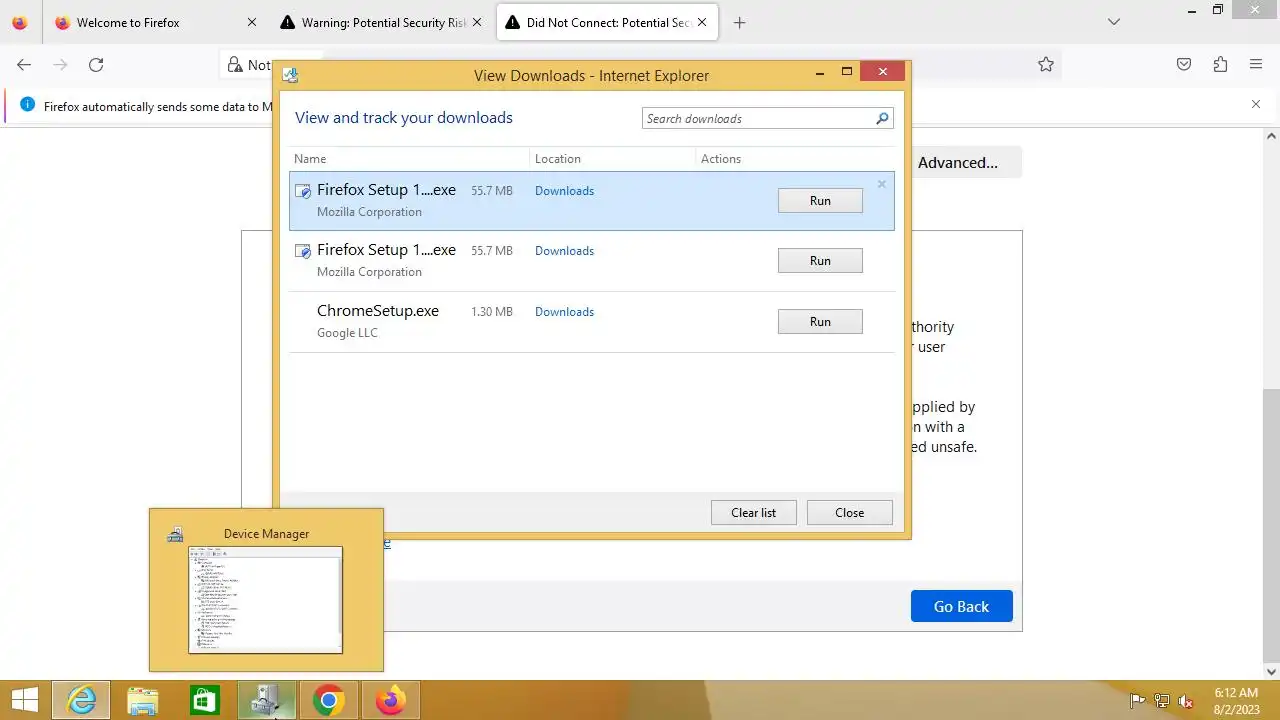The width and height of the screenshot is (1280, 720).
Task: Open Downloads location for ChromeSetup.exe
Action: pyautogui.click(x=564, y=311)
